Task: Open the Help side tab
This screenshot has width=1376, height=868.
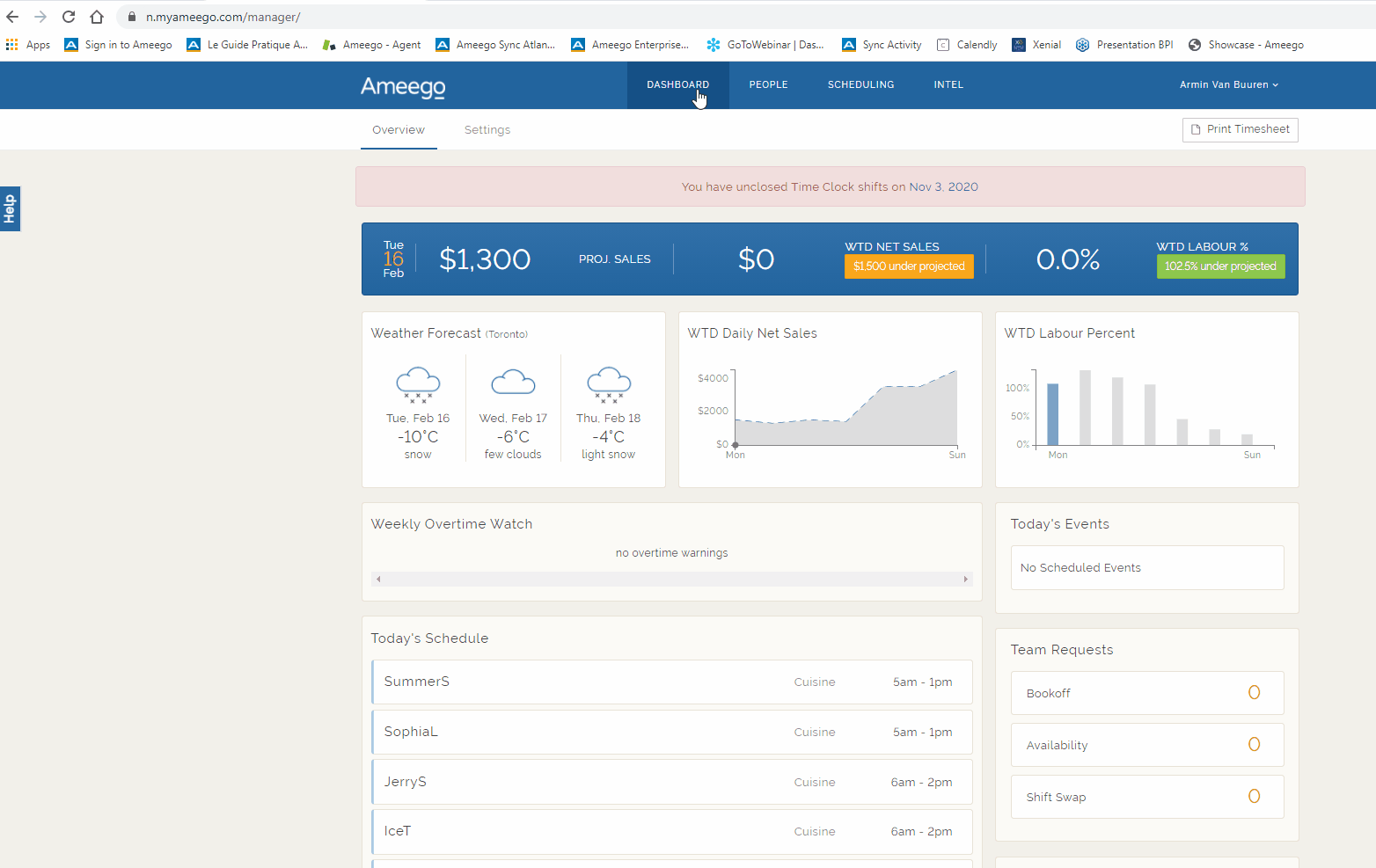Action: (10, 208)
